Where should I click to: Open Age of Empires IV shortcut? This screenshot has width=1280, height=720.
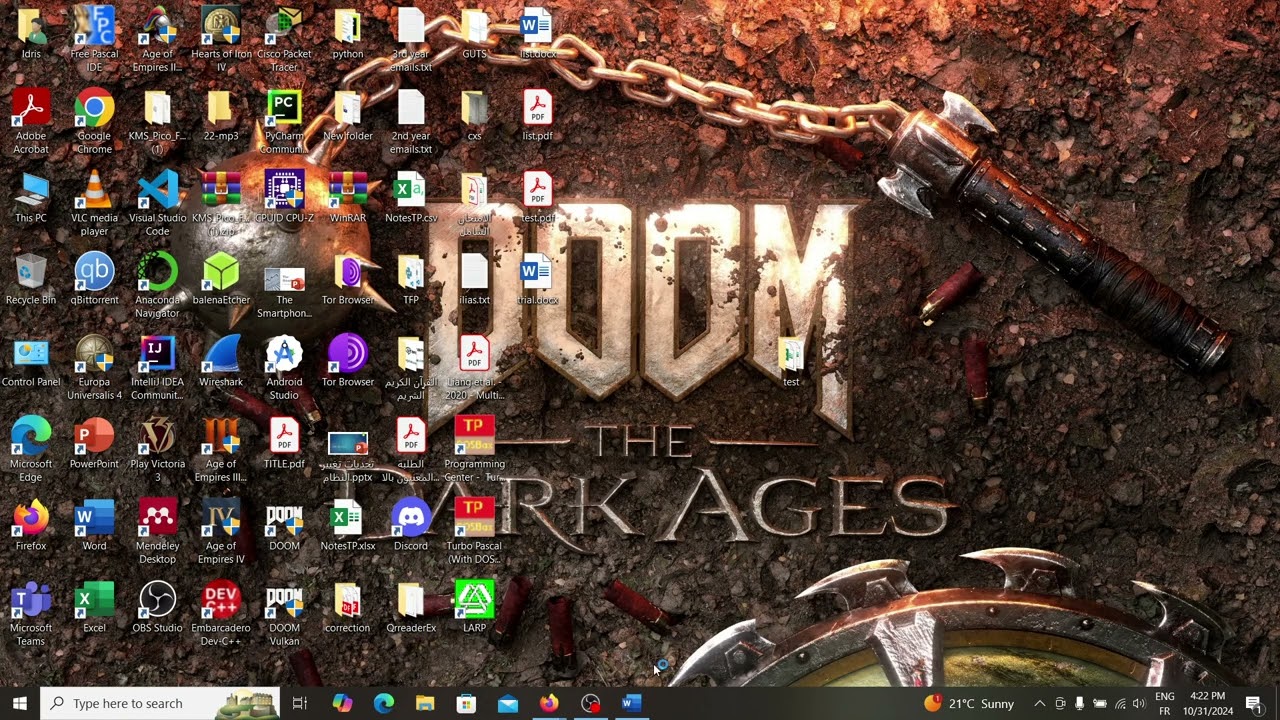[221, 531]
